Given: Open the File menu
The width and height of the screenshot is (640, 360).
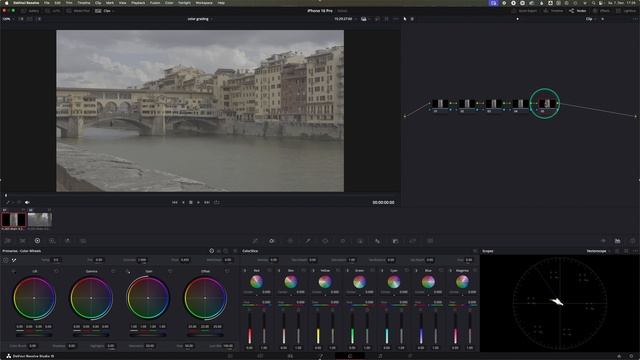Looking at the screenshot, I should 47,3.
